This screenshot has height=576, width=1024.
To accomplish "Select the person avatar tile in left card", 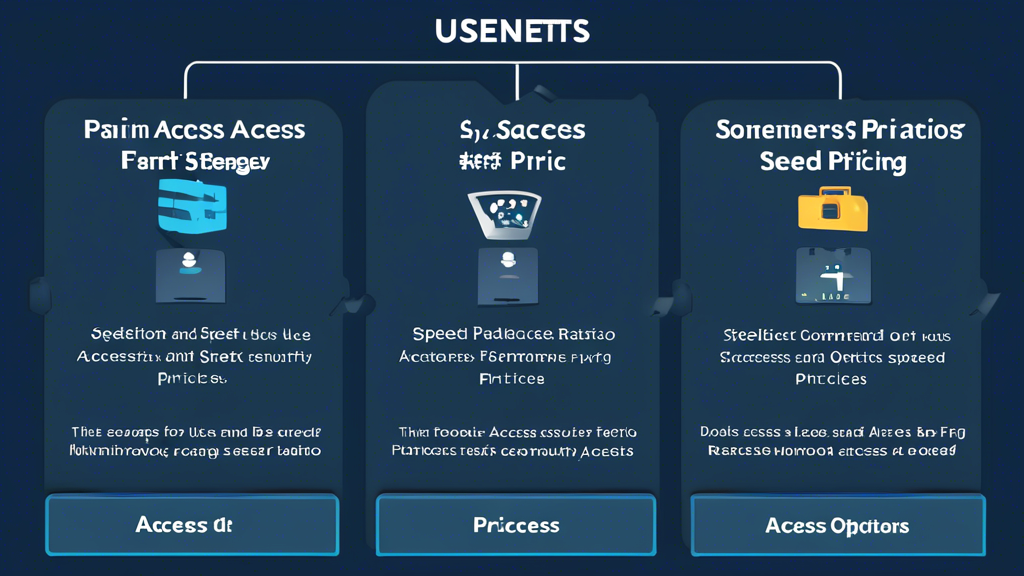I will [190, 274].
